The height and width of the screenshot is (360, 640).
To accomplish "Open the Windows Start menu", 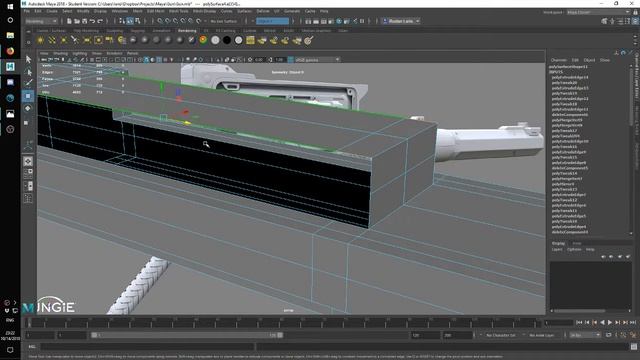I will pos(10,6).
